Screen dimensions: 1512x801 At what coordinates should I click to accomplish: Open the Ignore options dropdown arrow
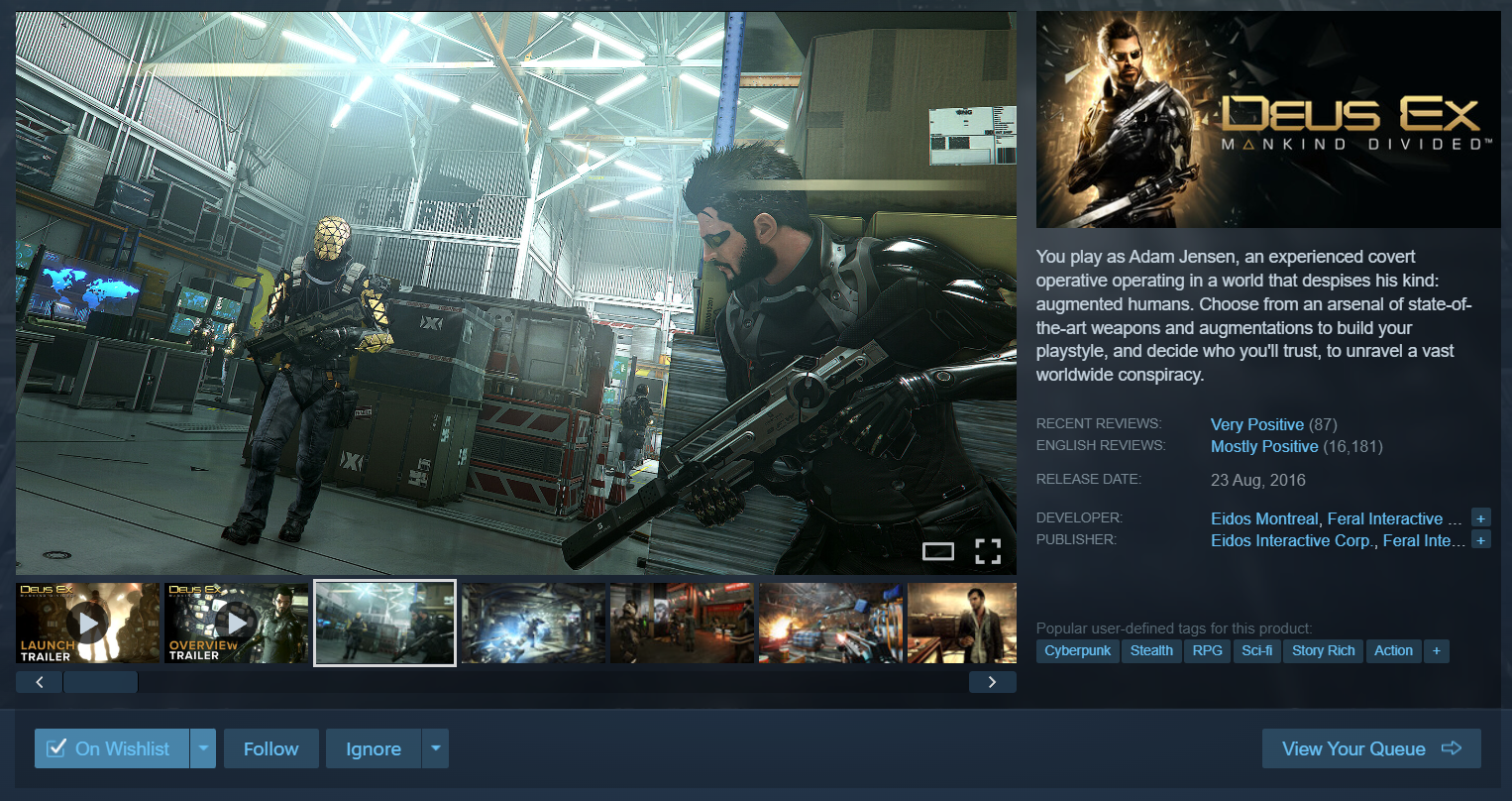coord(435,748)
